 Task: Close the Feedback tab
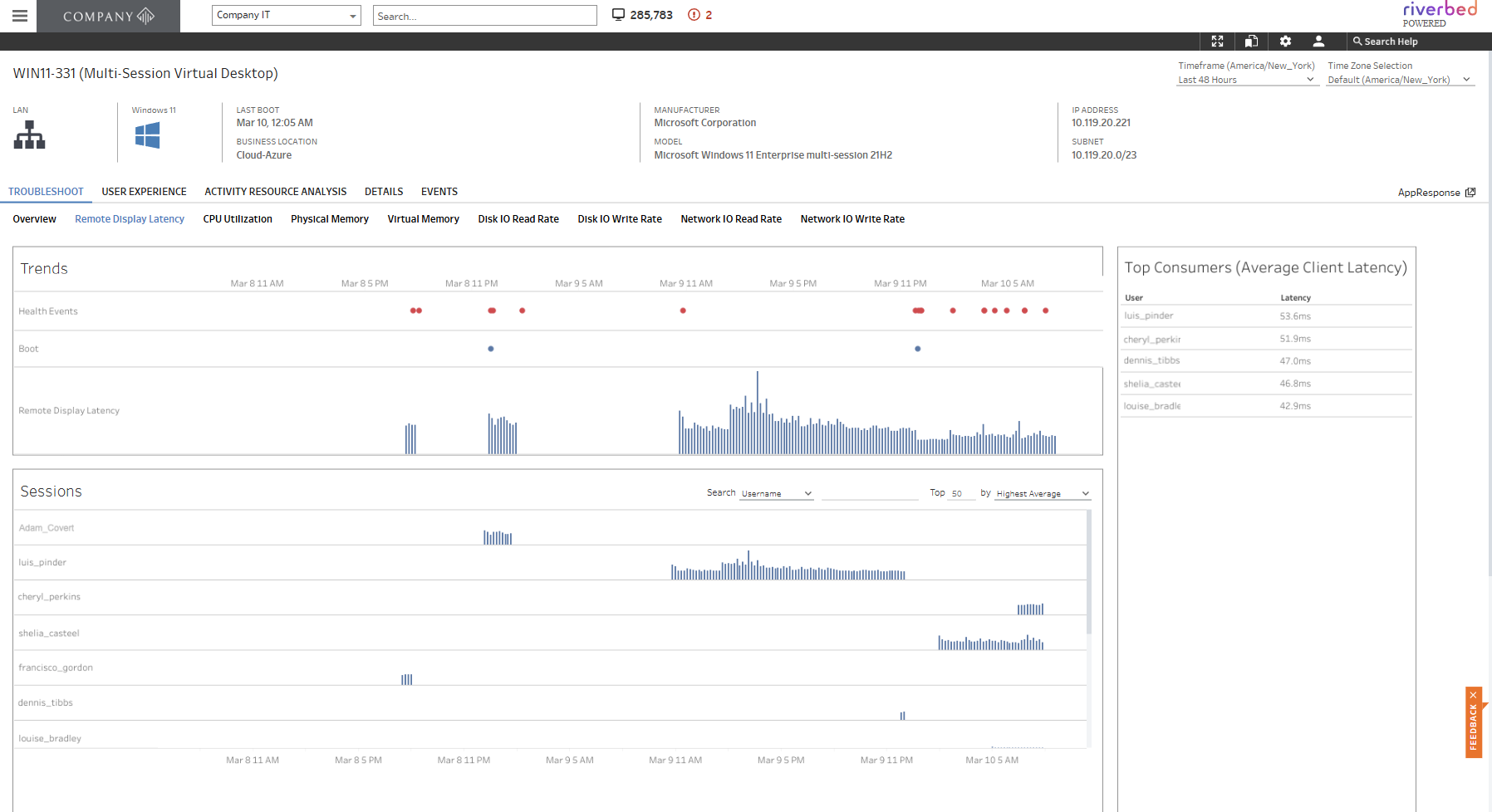coord(1473,695)
